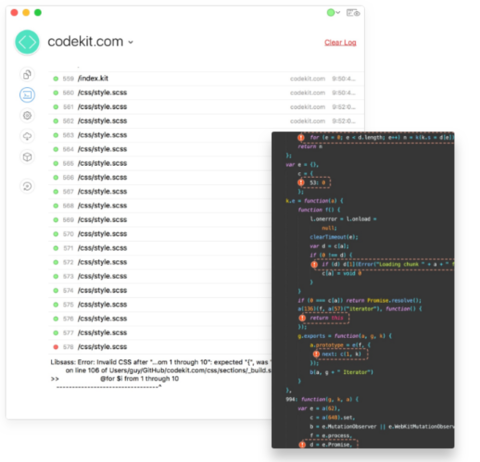Click the Clear Log link

(340, 43)
